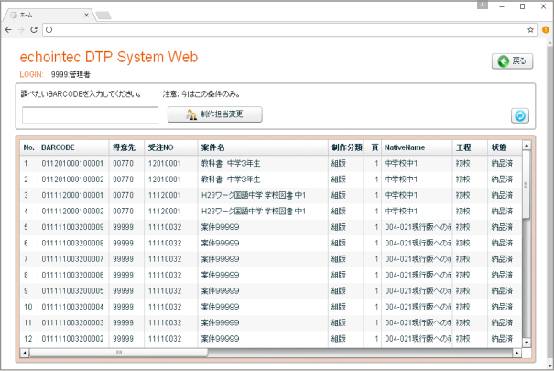Select barcode cell in row 3
The image size is (554, 371).
click(x=73, y=195)
